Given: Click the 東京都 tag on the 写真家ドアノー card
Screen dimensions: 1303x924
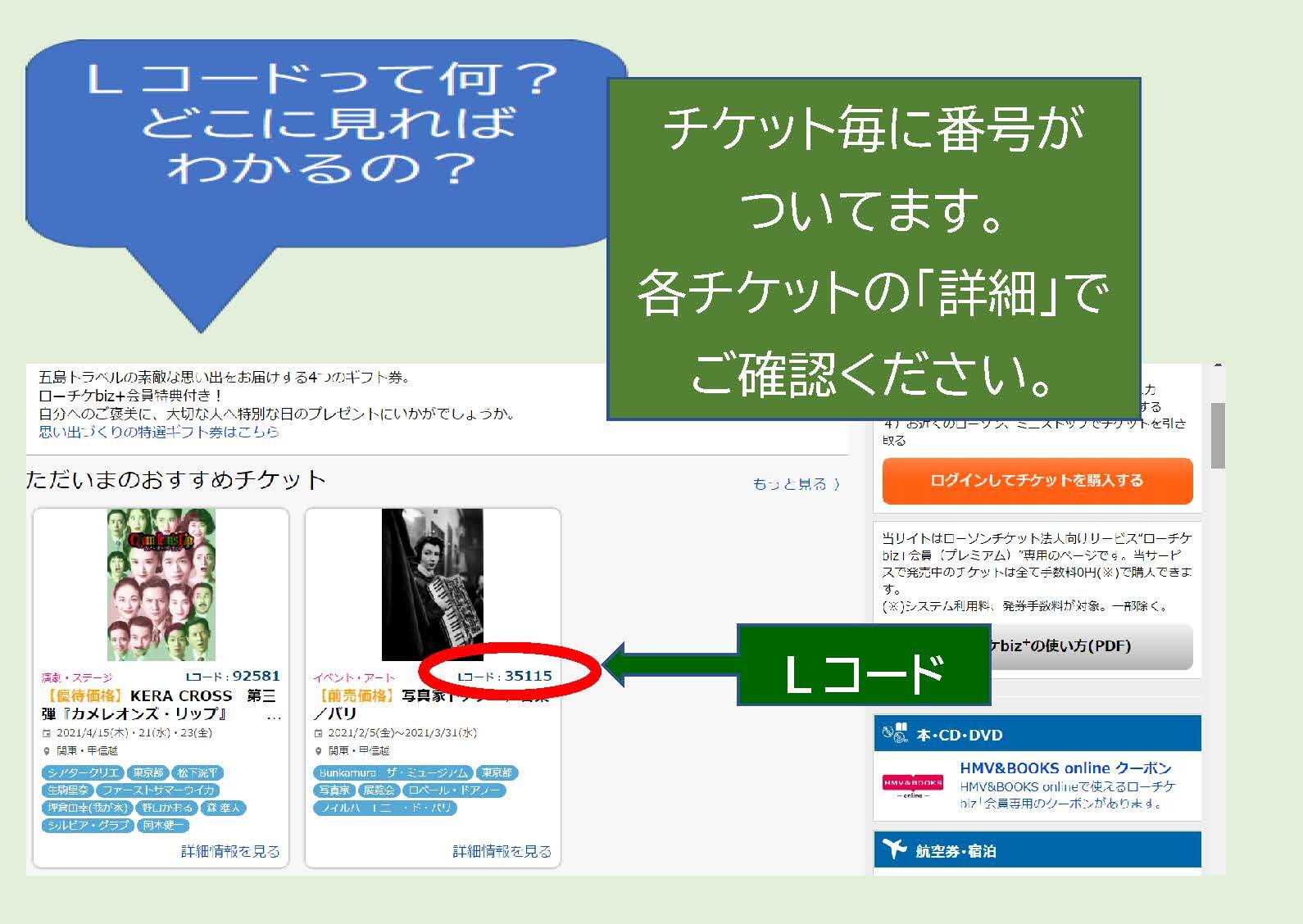Looking at the screenshot, I should pos(497,773).
